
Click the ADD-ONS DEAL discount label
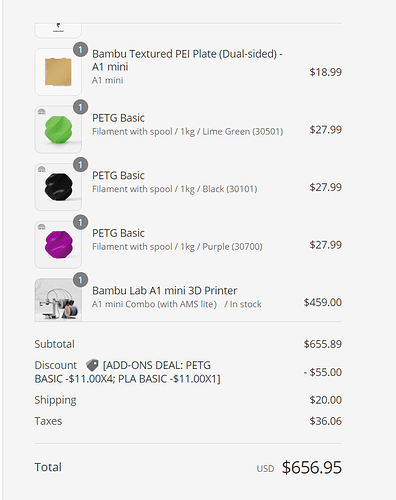coord(127,372)
